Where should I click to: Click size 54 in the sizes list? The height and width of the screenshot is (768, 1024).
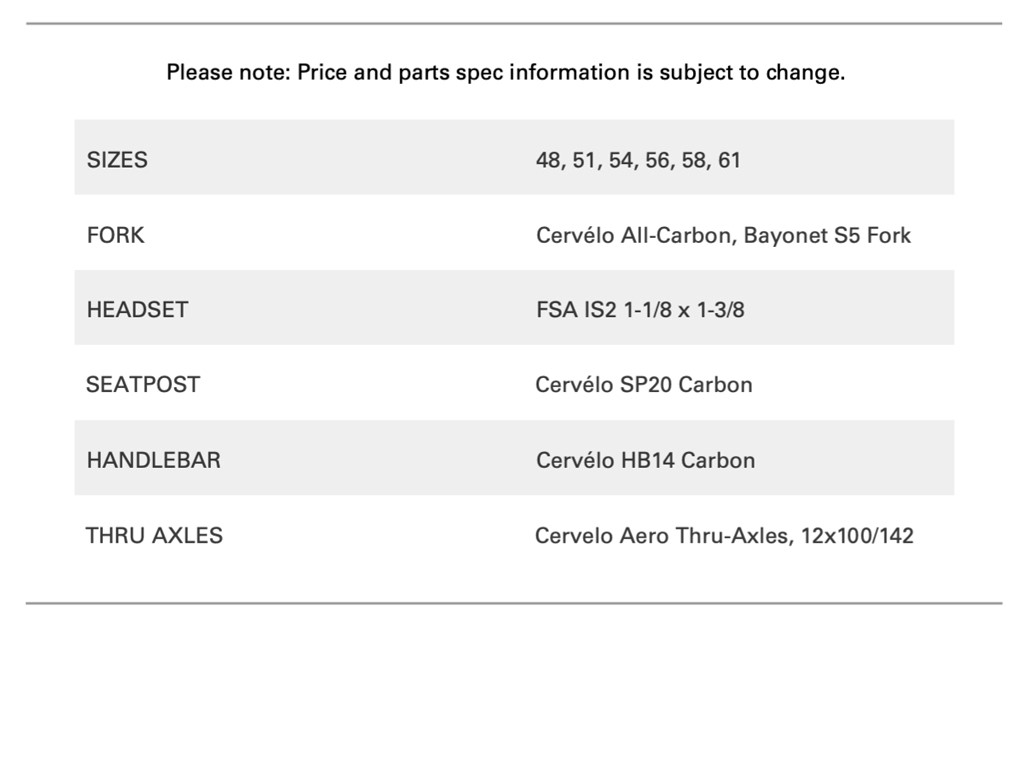click(x=621, y=160)
